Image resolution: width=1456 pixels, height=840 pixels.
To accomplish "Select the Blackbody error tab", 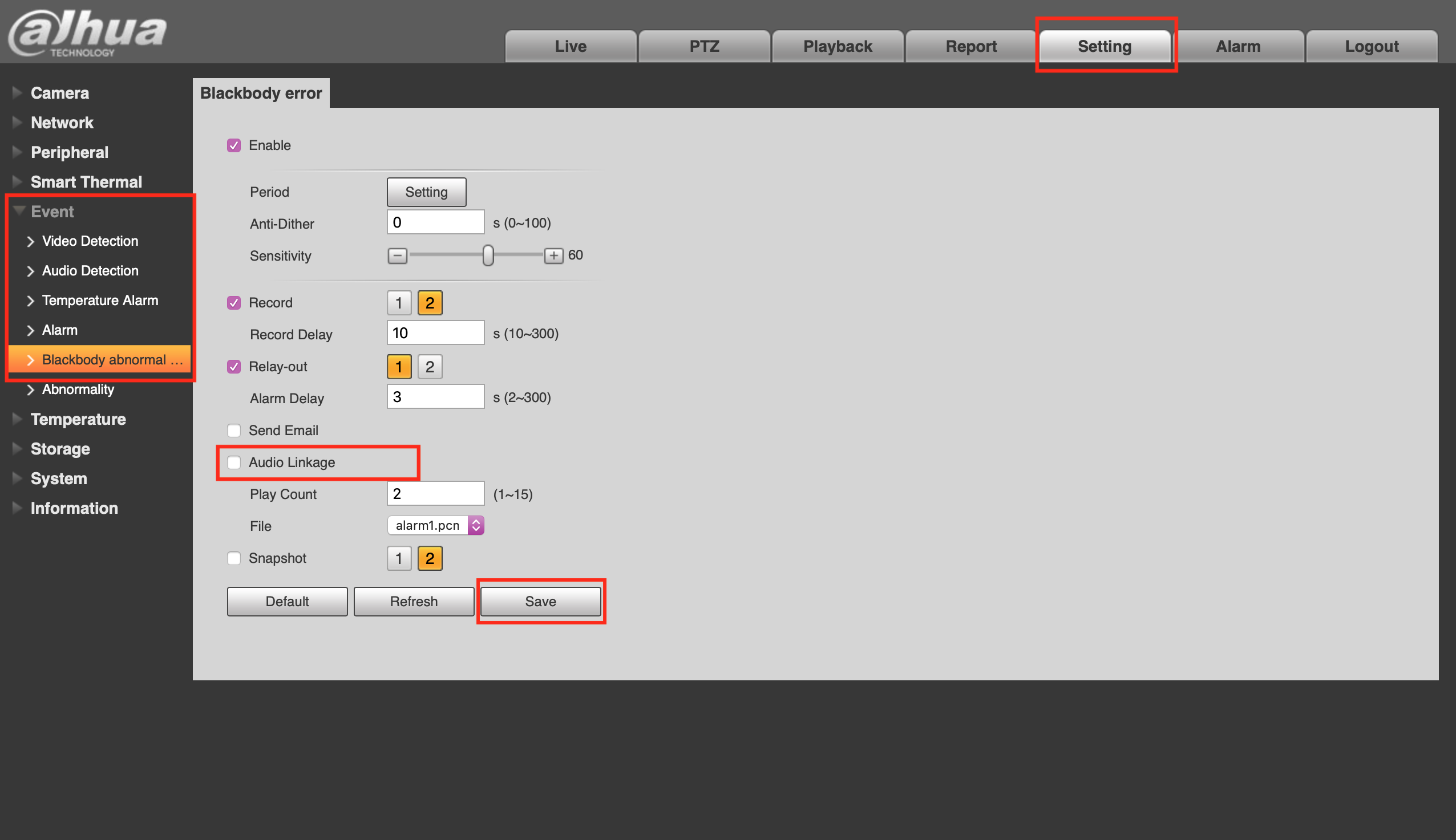I will coord(261,93).
